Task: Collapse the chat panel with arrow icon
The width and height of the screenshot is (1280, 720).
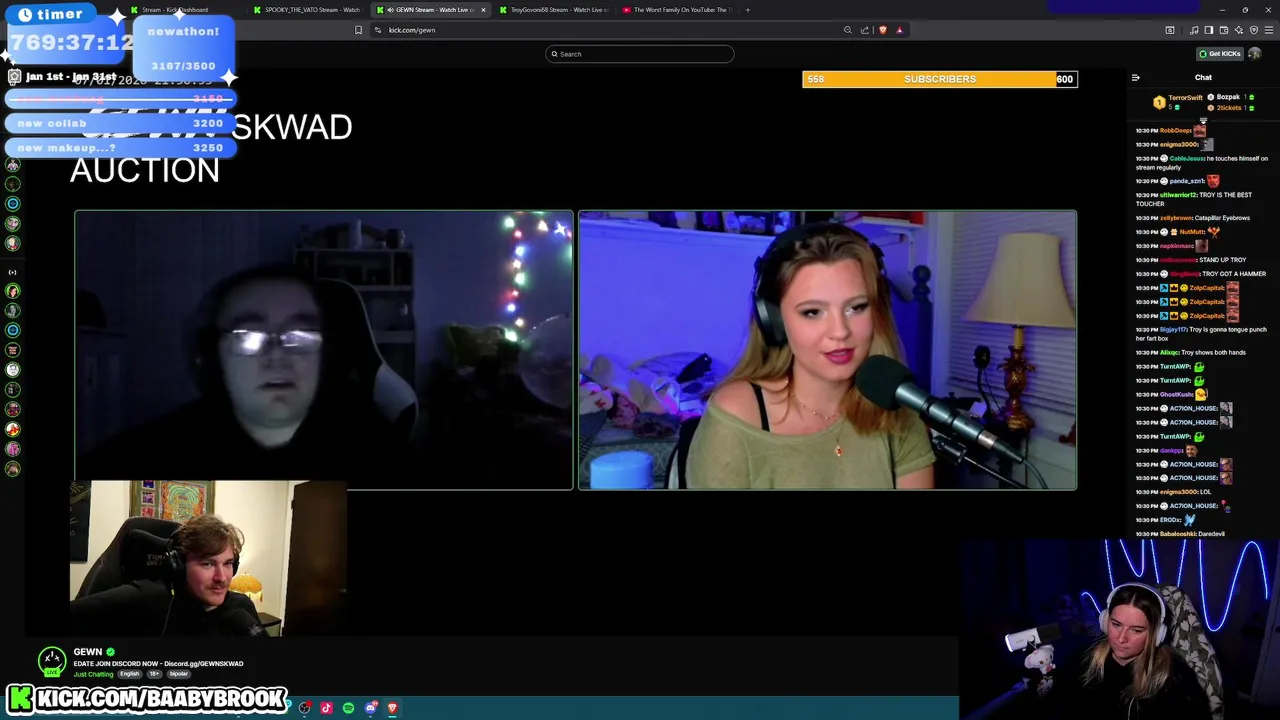Action: 1135,77
